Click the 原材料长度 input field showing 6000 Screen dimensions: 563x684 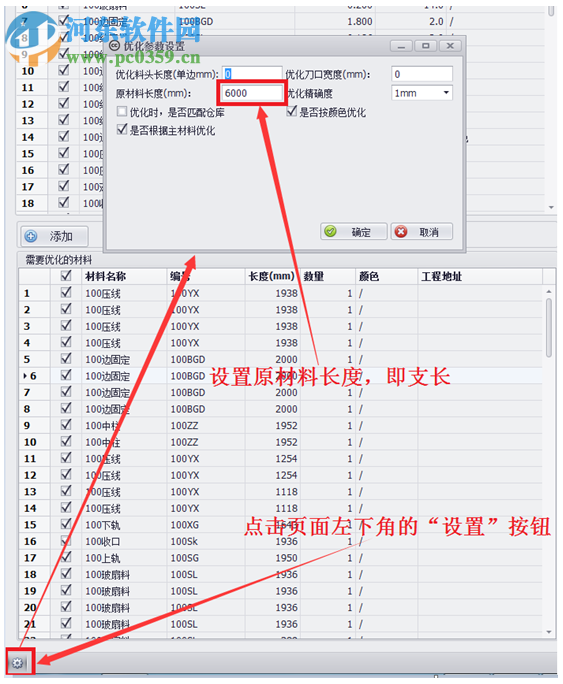point(252,93)
